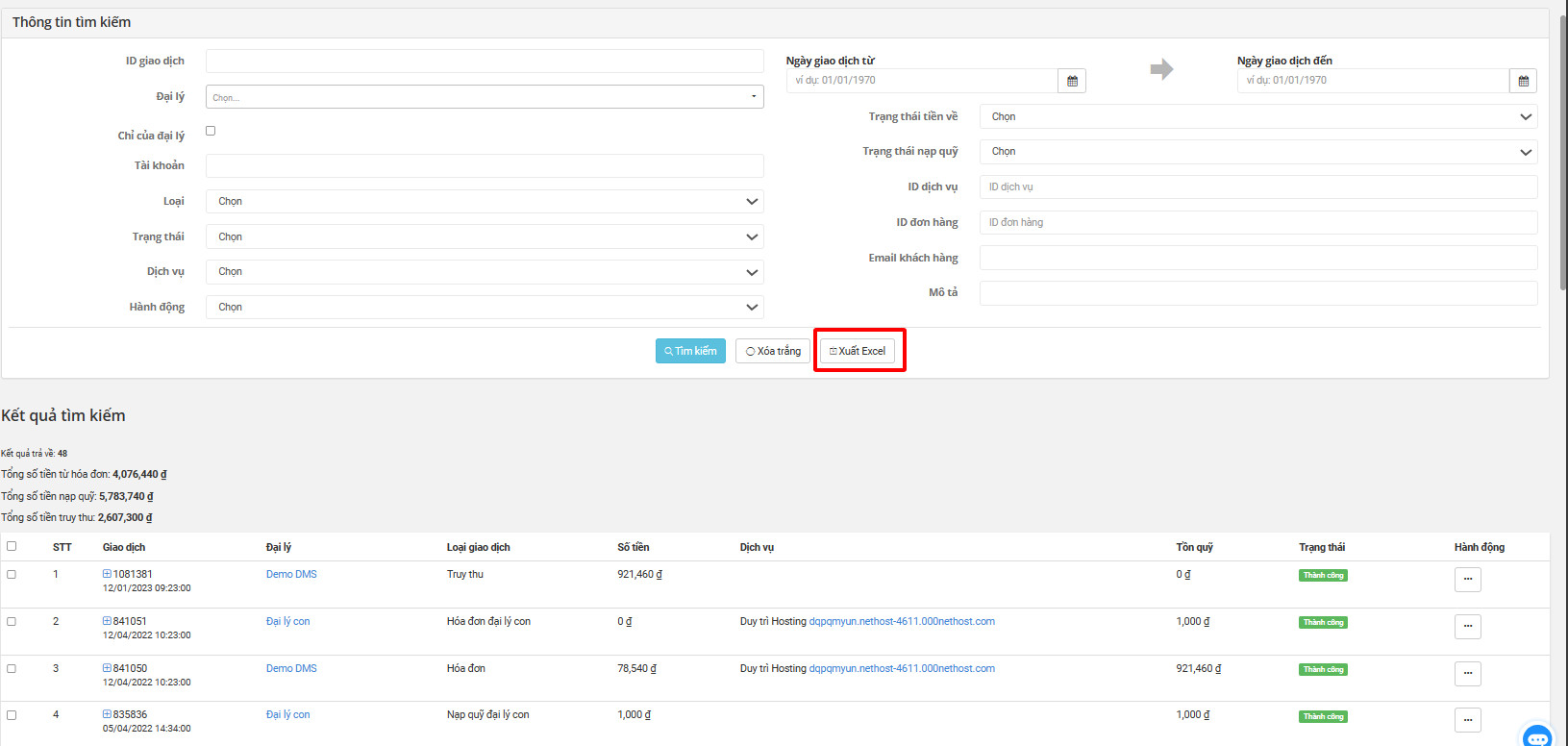Image resolution: width=1568 pixels, height=746 pixels.
Task: Click 'Truy thu' transaction type in row 1
Action: [x=465, y=574]
